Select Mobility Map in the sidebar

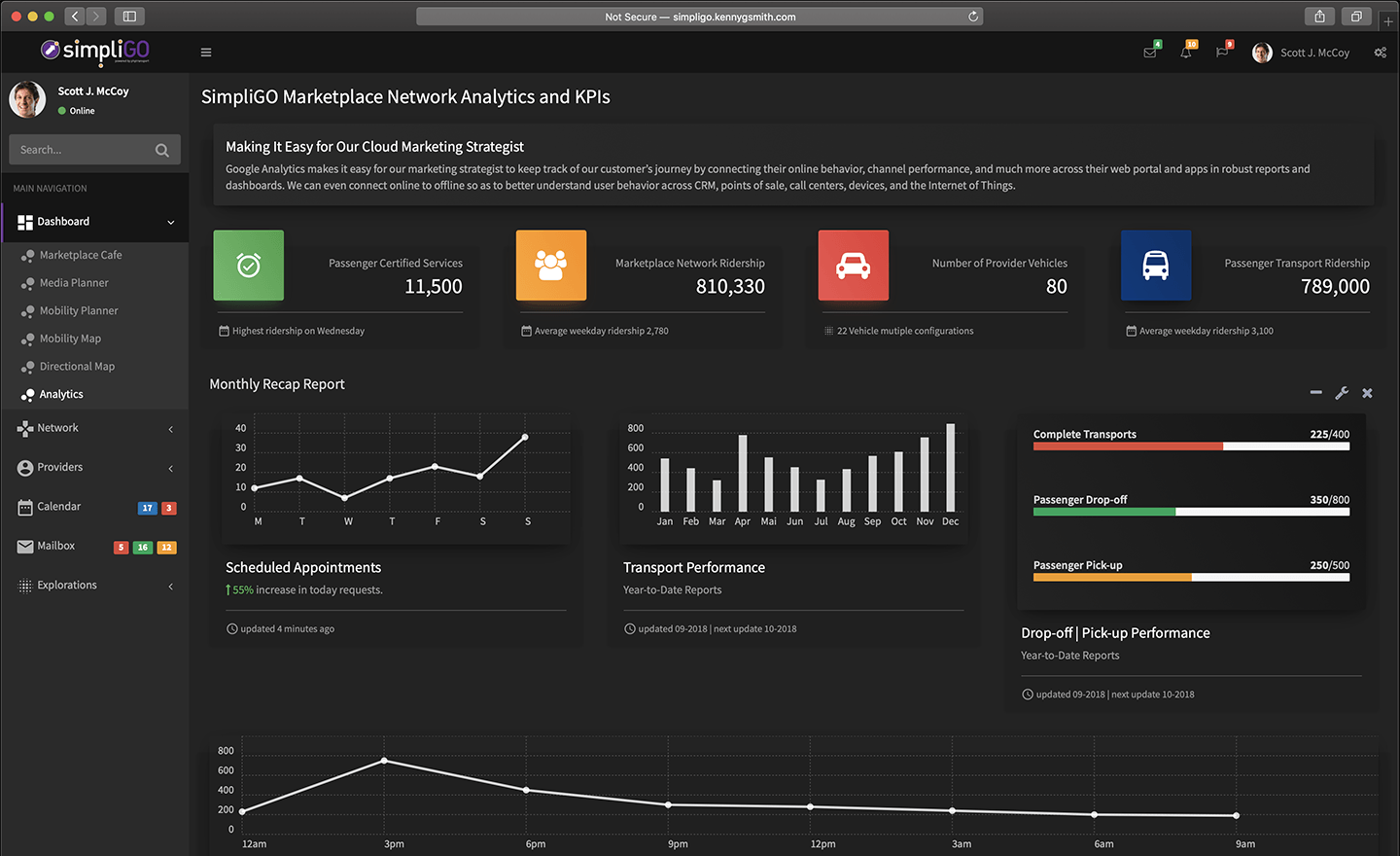(70, 339)
